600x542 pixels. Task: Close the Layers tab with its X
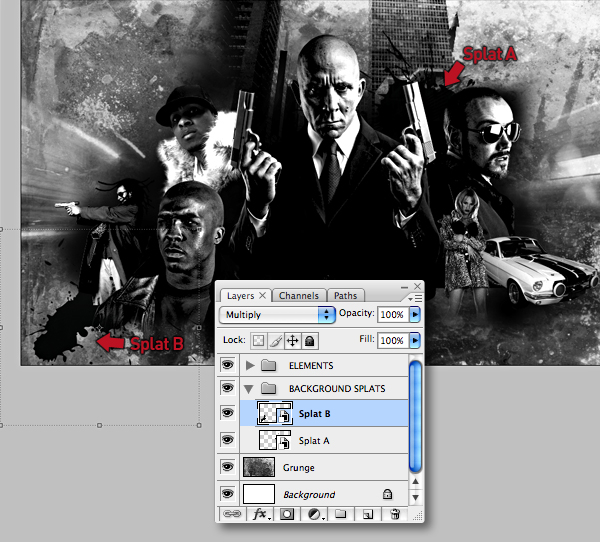[262, 295]
